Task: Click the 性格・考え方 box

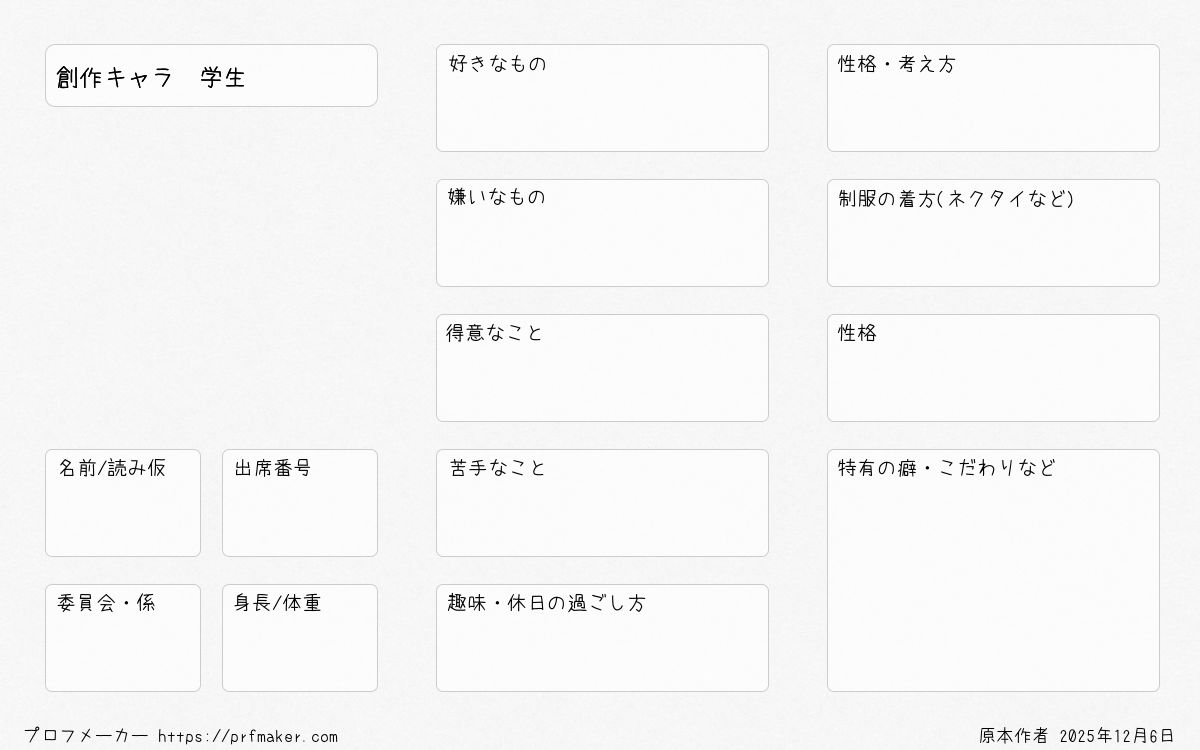Action: click(x=993, y=98)
